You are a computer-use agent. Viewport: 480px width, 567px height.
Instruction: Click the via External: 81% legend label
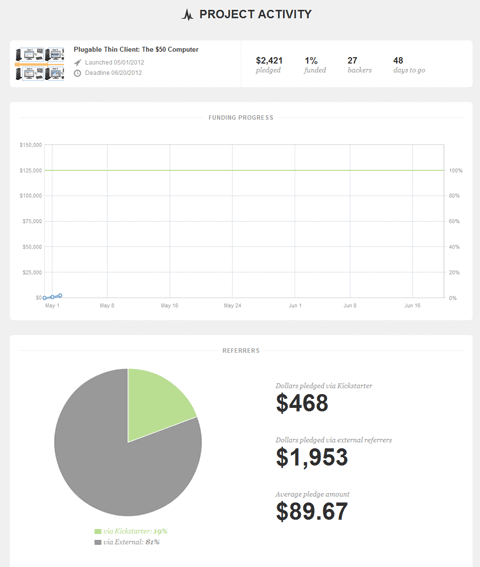(x=131, y=542)
